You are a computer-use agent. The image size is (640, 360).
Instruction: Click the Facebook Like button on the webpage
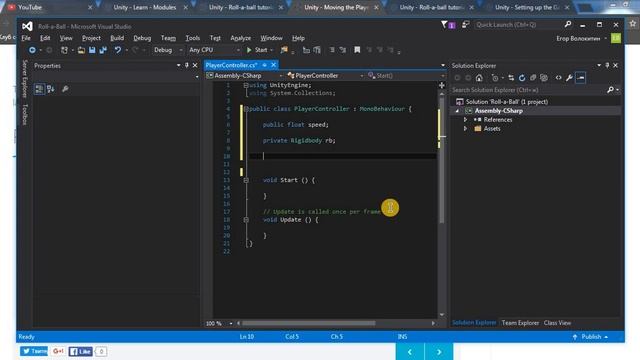pyautogui.click(x=80, y=351)
